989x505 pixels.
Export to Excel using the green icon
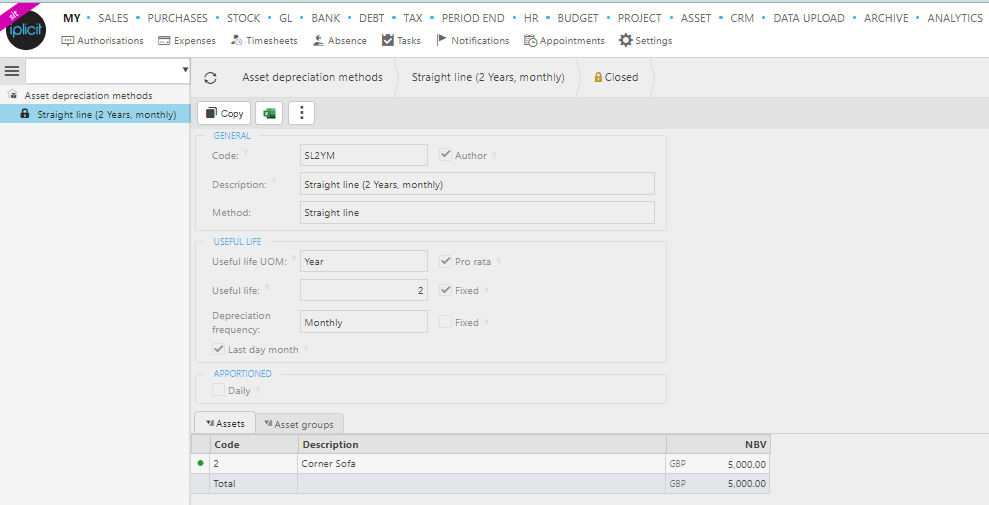tap(269, 113)
